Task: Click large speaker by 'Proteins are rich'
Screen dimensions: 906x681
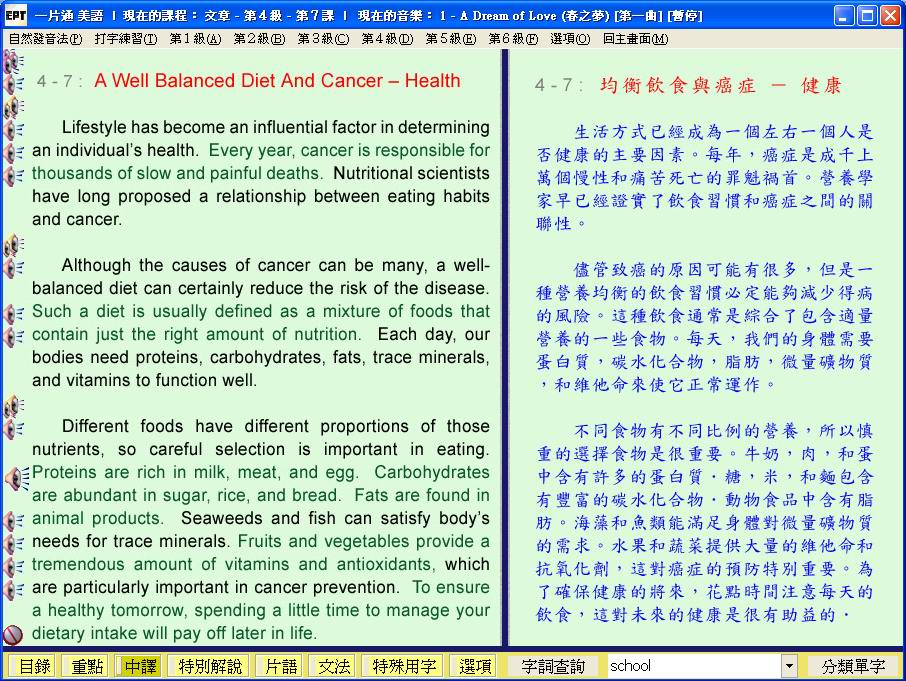Action: (15, 479)
